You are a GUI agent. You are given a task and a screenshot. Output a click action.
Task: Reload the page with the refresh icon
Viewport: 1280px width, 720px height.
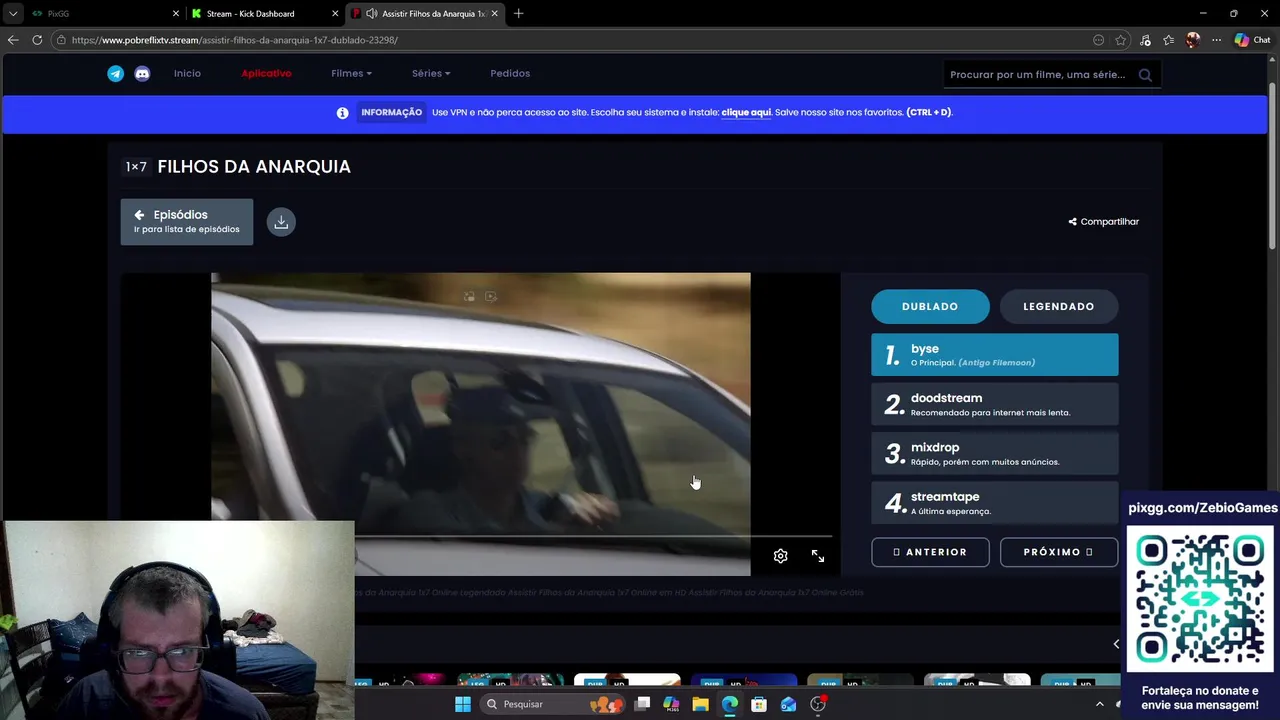(x=37, y=40)
